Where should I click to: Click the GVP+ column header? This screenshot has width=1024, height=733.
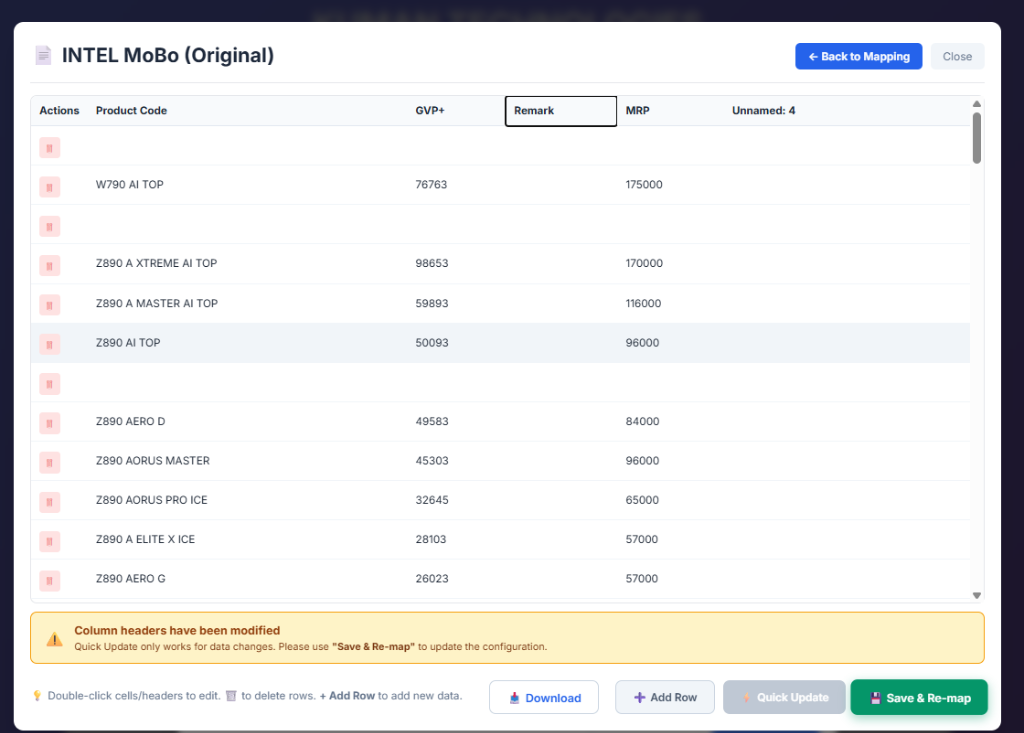[430, 110]
